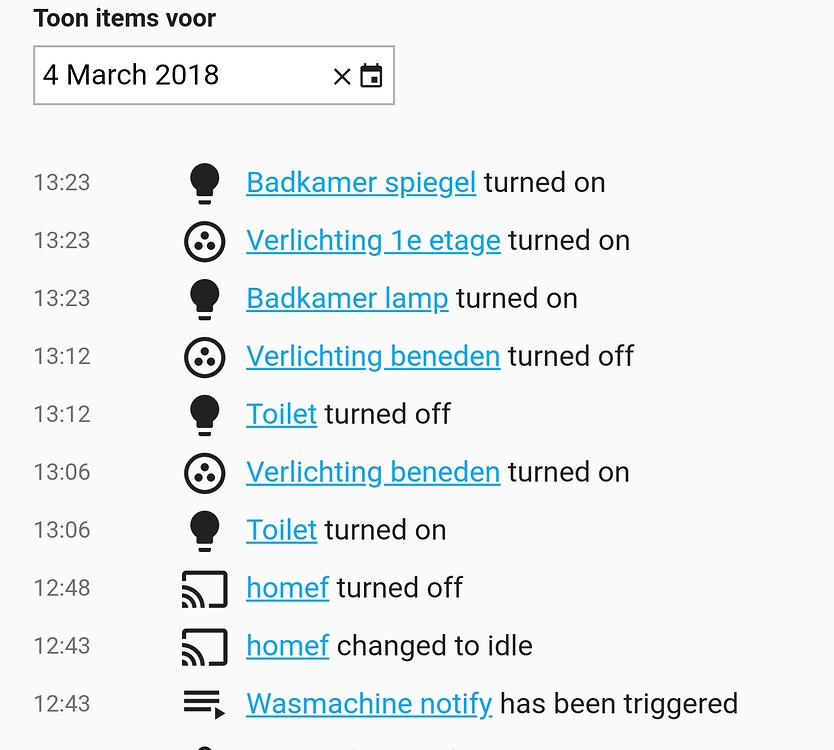Click group icon for Verlichting beneden turned on
834x750 pixels.
[x=204, y=473]
